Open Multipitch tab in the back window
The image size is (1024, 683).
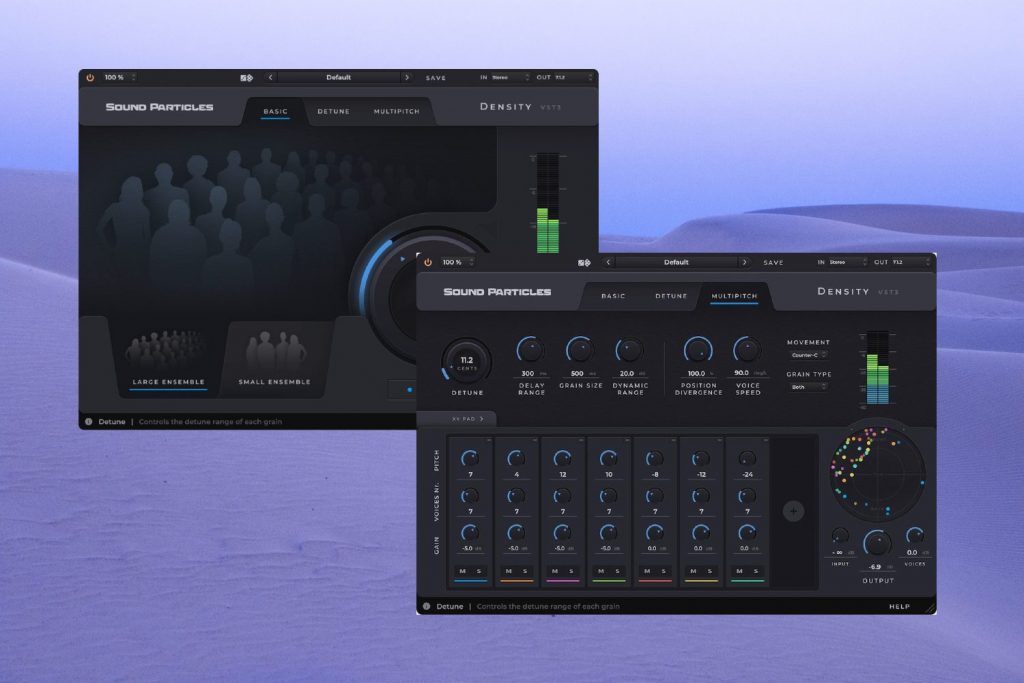tap(396, 112)
